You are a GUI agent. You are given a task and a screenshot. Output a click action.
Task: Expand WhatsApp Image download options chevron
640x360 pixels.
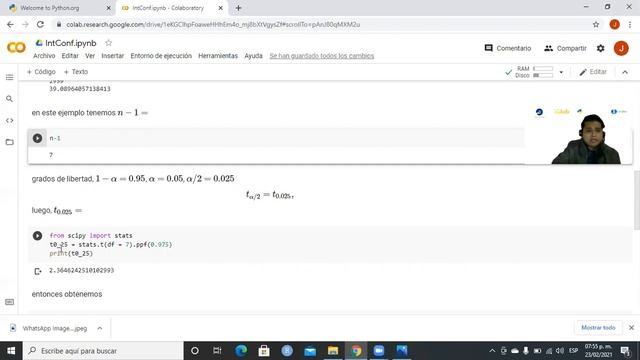[x=100, y=328]
